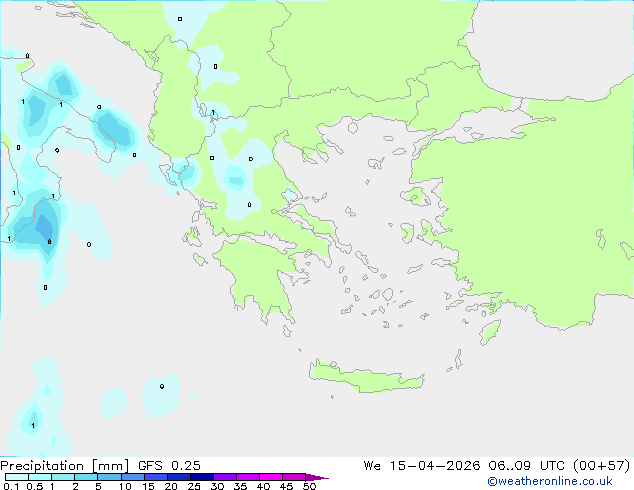Select the 0.5–1 mm legend color swatch
The image size is (634, 490).
40,477
